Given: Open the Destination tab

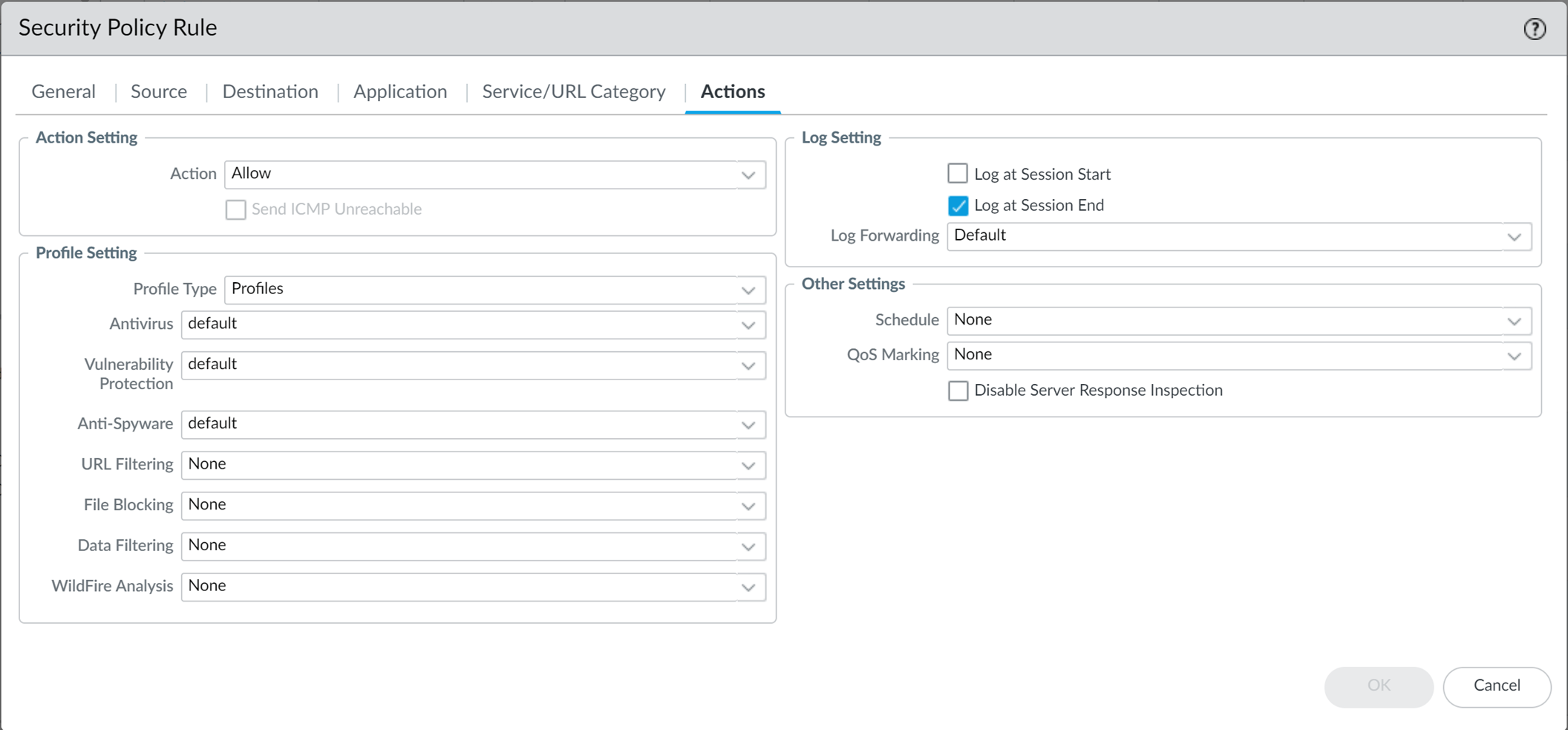Looking at the screenshot, I should 270,91.
